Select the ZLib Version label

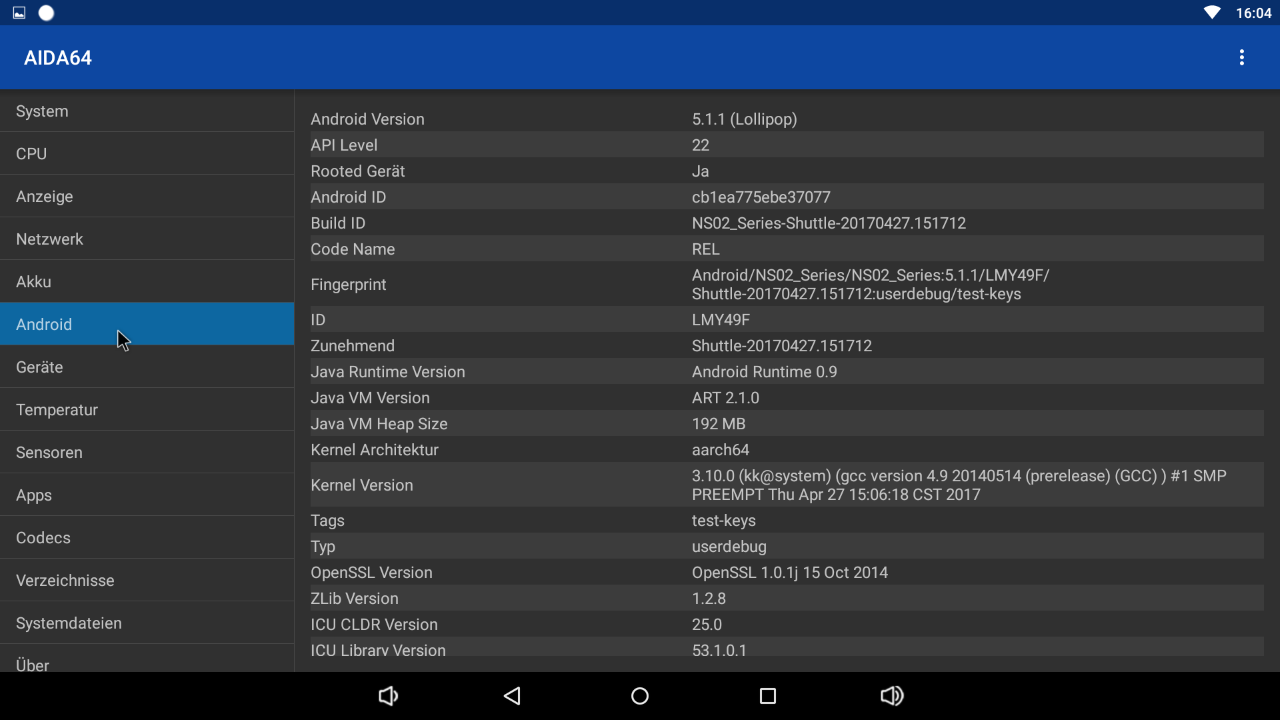point(354,599)
